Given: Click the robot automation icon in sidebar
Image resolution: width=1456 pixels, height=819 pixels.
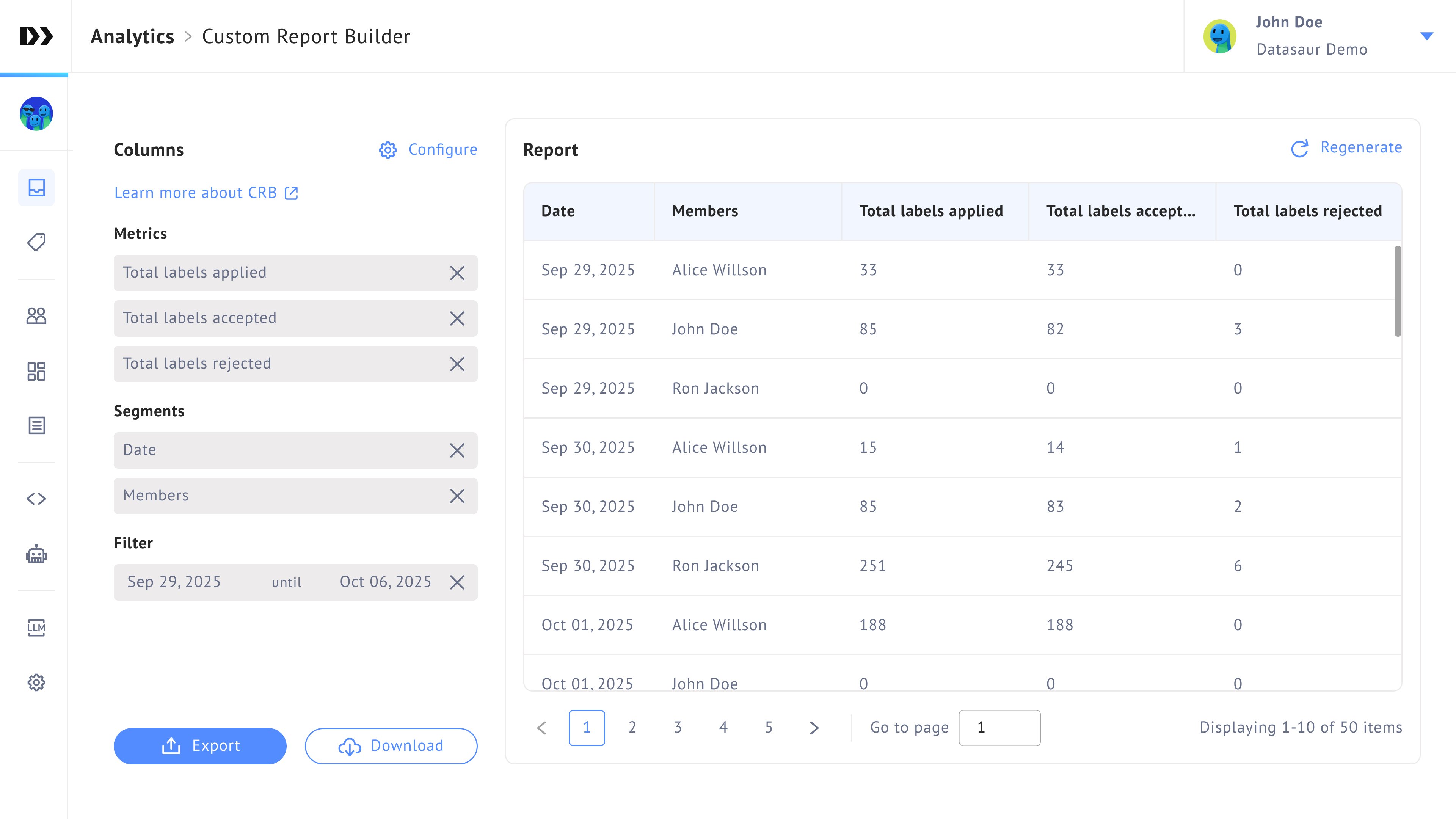Looking at the screenshot, I should [36, 554].
